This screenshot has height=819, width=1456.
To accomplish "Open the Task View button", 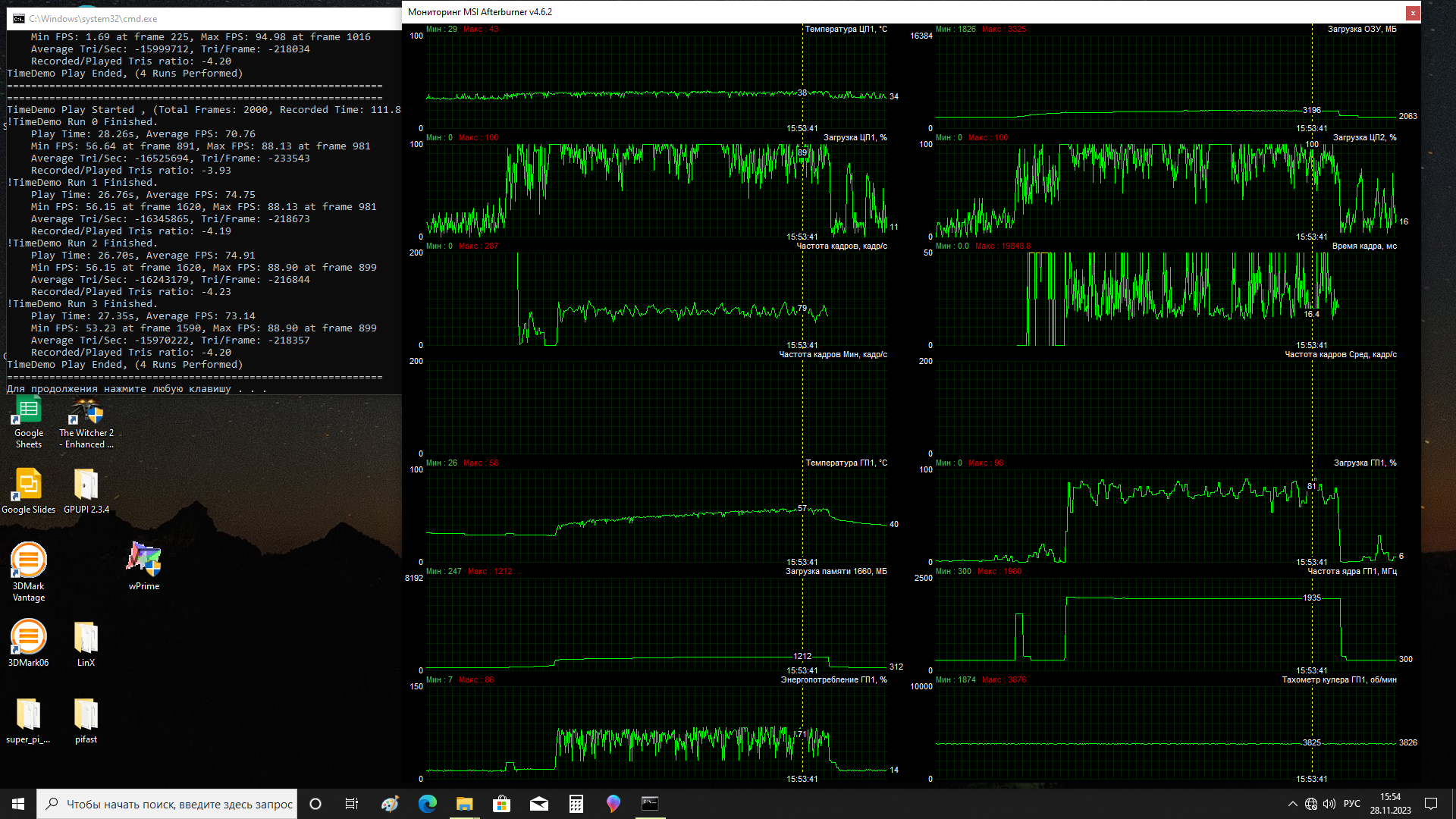I will click(352, 804).
